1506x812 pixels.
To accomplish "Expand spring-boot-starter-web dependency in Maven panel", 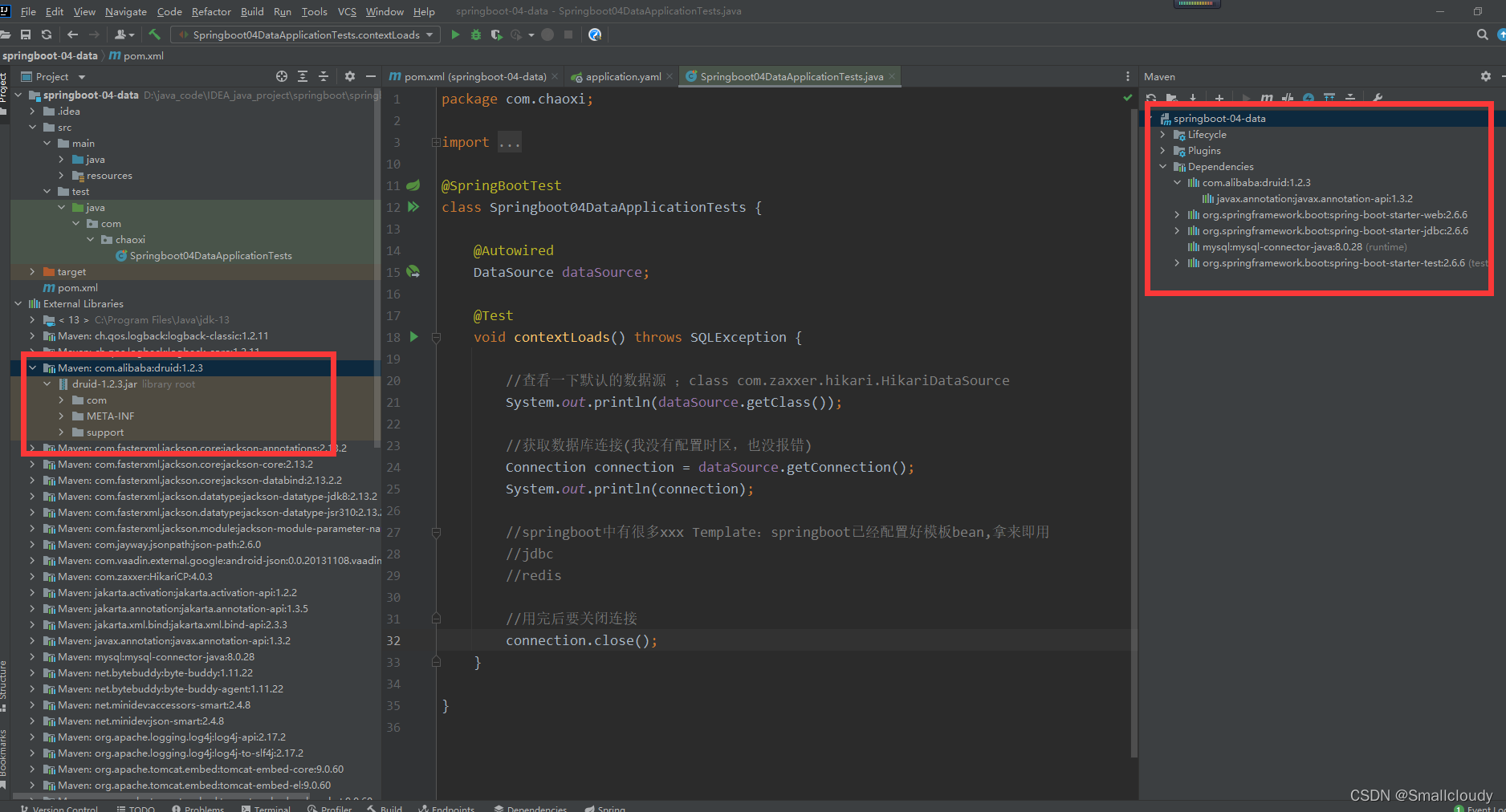I will coord(1177,215).
